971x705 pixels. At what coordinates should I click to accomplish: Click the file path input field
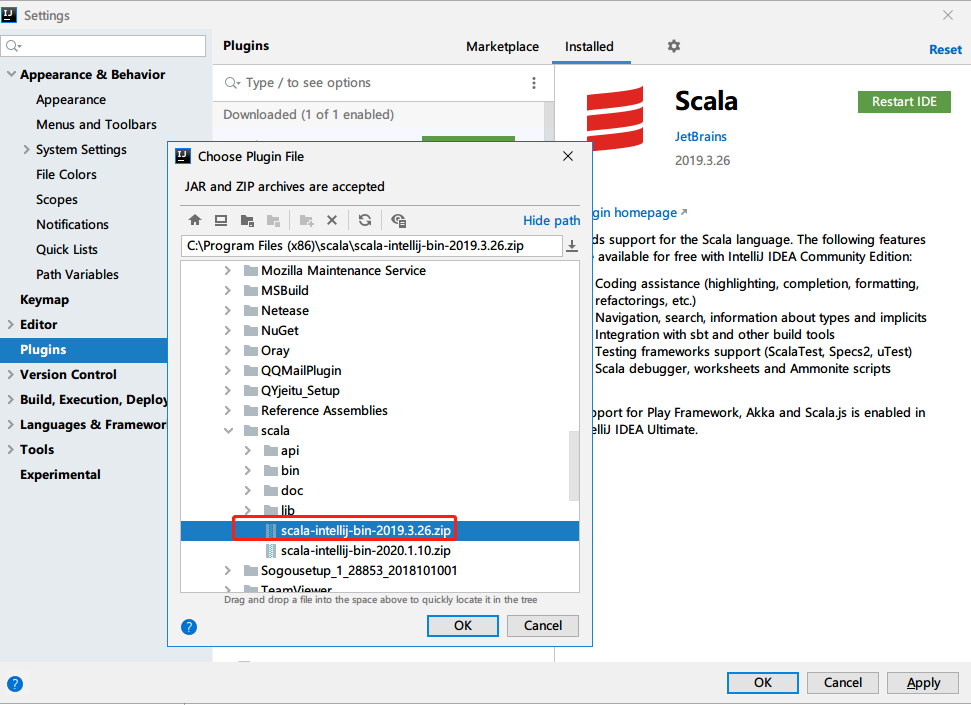[372, 246]
